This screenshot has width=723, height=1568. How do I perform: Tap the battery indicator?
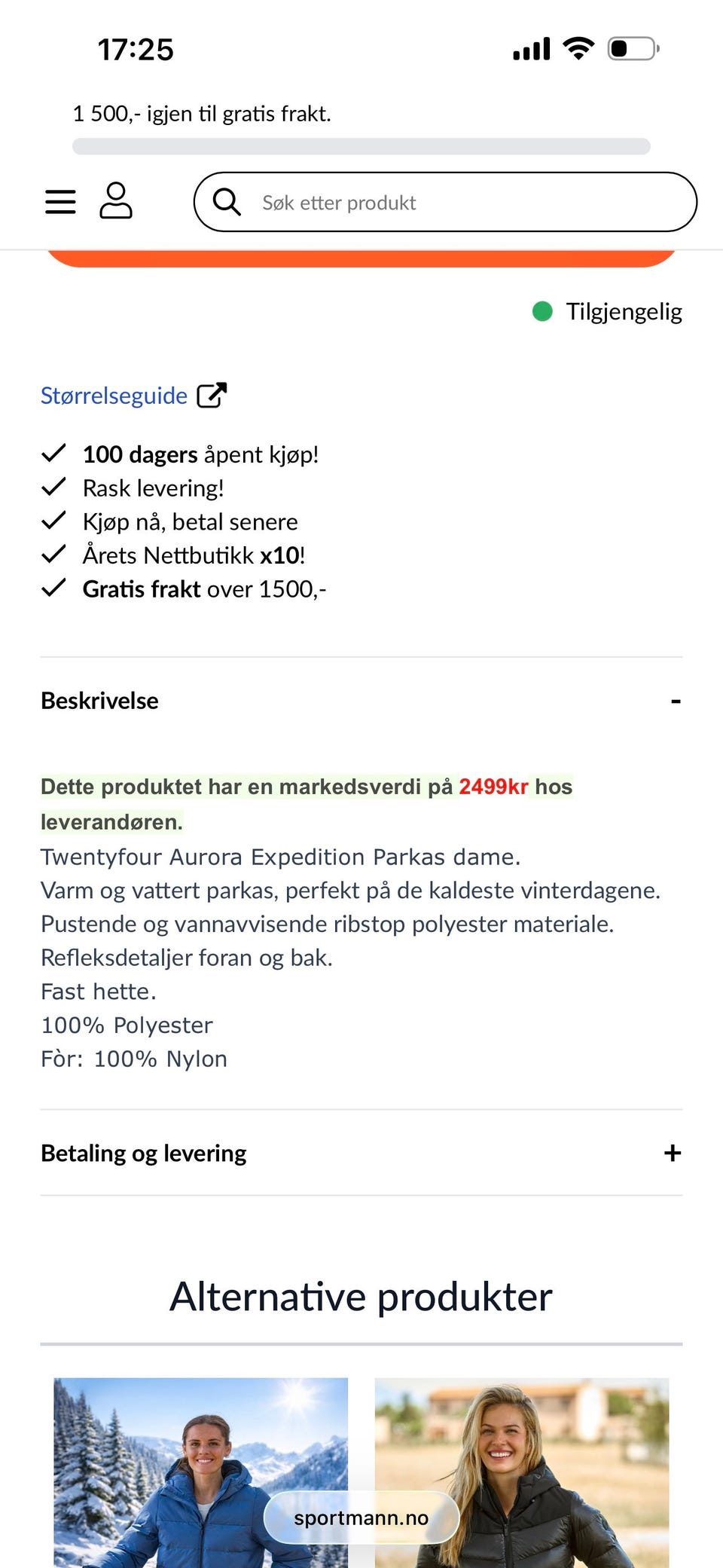(630, 47)
